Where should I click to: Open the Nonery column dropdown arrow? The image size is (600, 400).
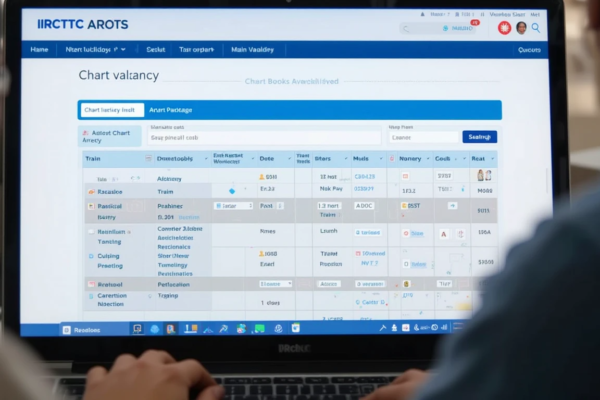click(428, 158)
